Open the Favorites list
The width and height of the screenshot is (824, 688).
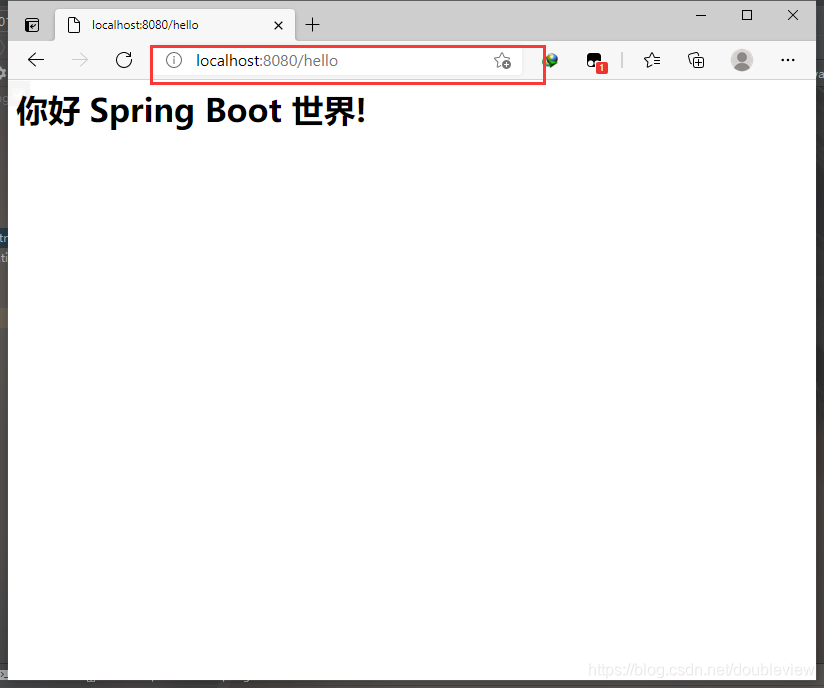tap(652, 60)
